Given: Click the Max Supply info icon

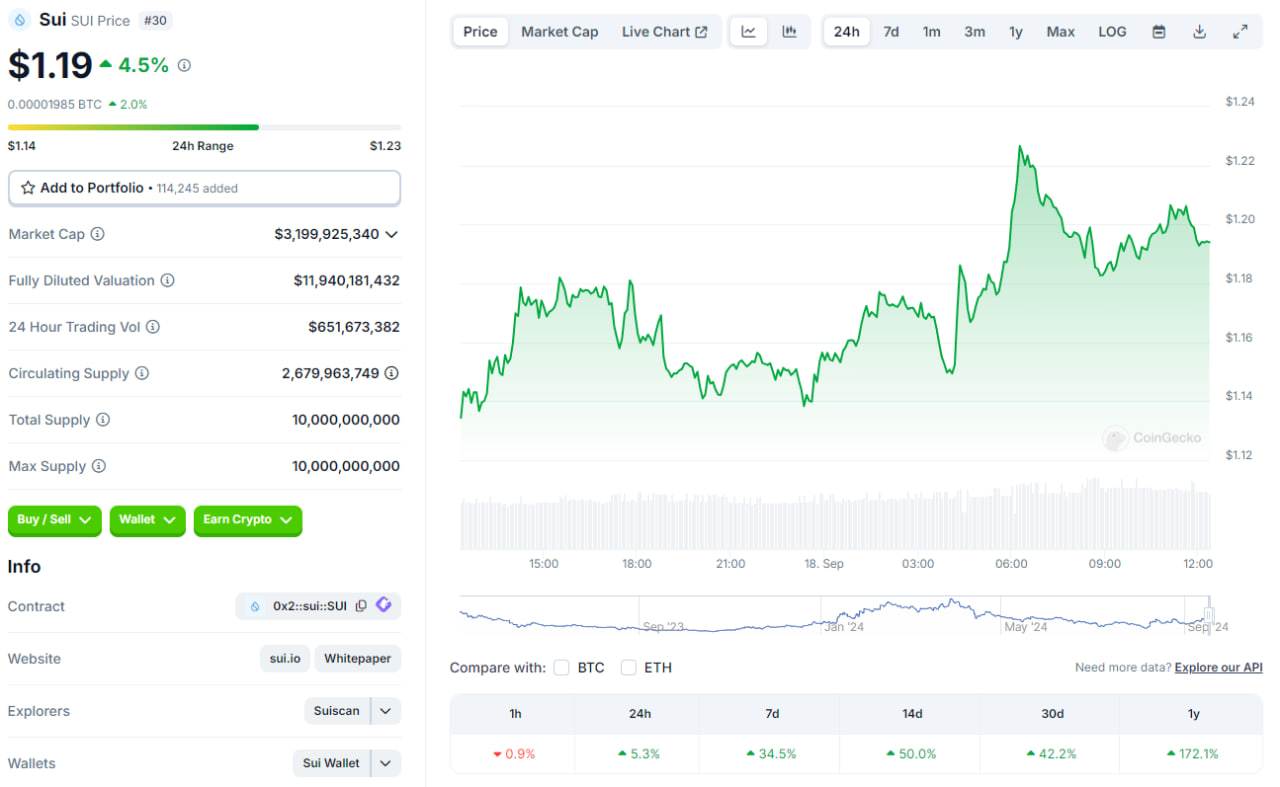Looking at the screenshot, I should click(98, 466).
